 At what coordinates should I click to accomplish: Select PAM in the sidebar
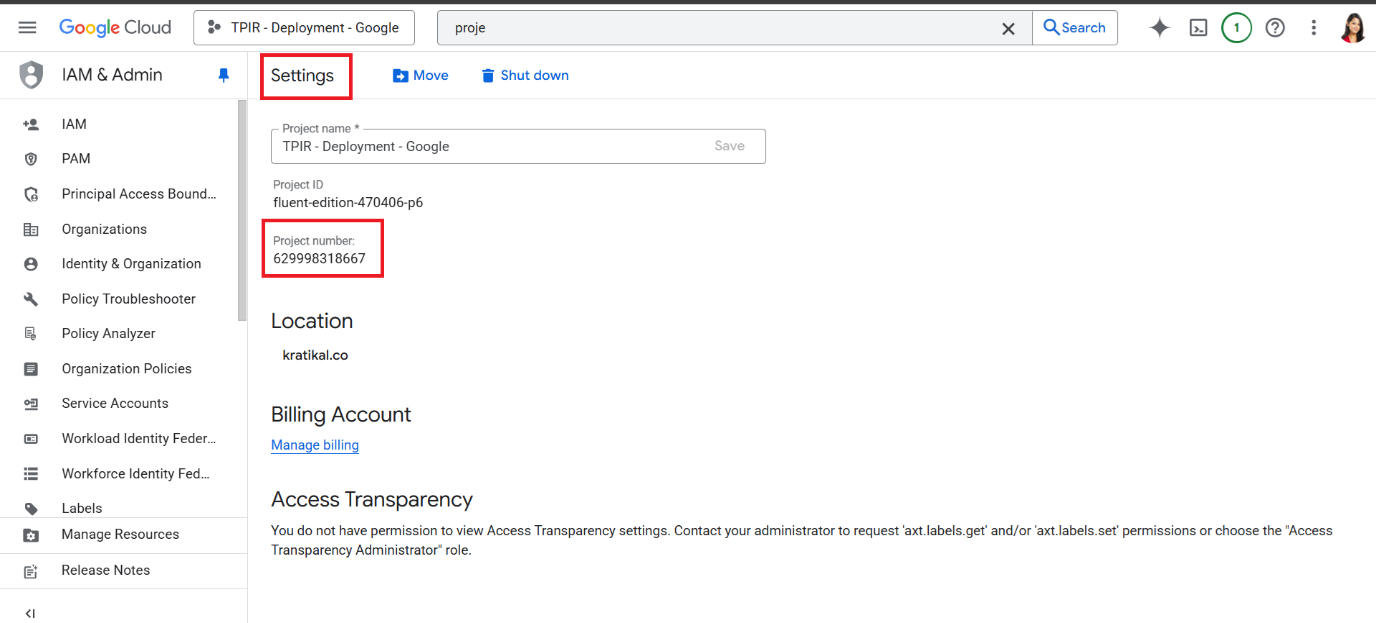point(121,159)
